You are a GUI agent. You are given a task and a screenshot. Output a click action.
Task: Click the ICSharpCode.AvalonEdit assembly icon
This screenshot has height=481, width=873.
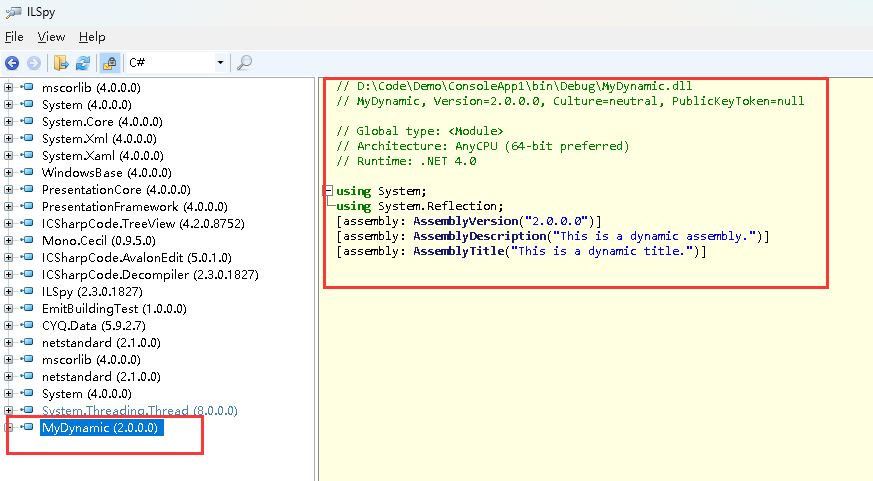27,257
